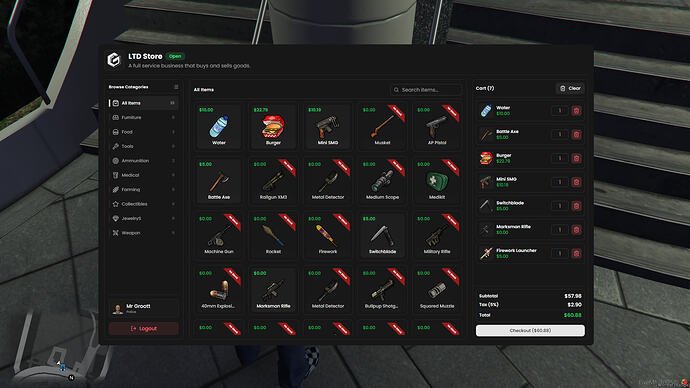Edit quantity field for Battle Axe in cart
Screen dimensions: 690x388
(559, 135)
